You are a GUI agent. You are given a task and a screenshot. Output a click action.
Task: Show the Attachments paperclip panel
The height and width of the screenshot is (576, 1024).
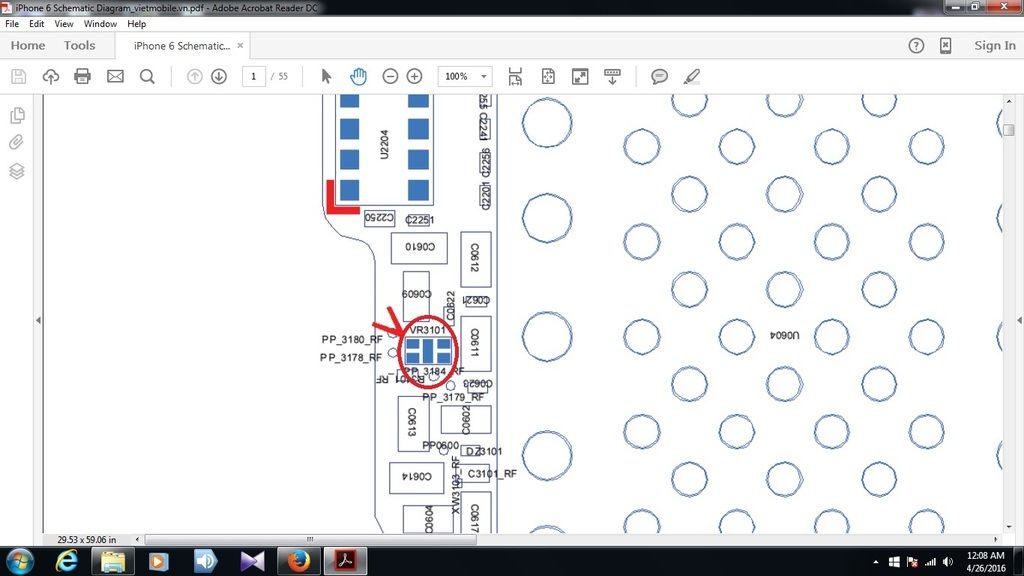tap(17, 143)
